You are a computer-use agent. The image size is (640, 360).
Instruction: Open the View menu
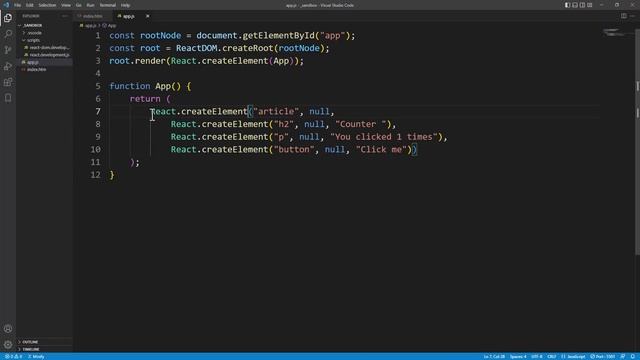point(66,5)
